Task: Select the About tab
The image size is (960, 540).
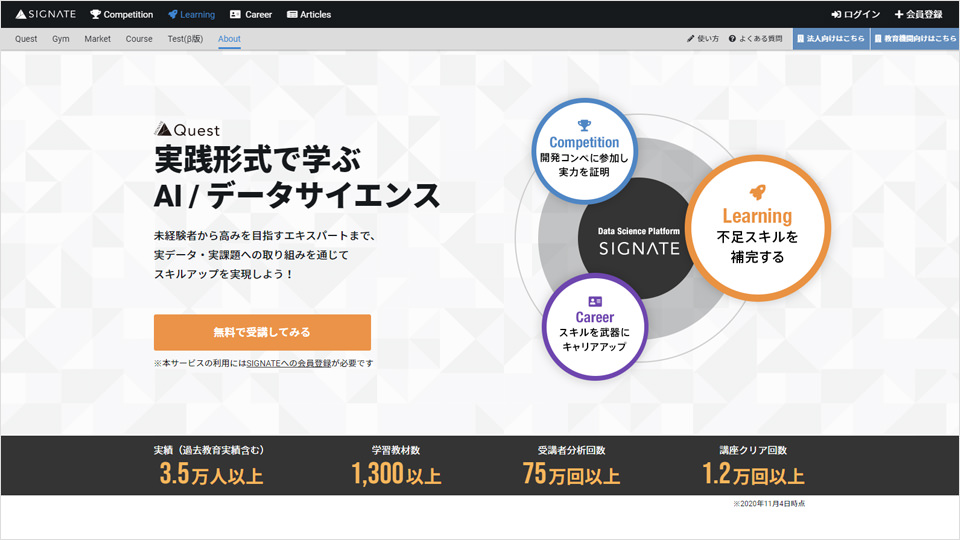Action: click(x=229, y=39)
